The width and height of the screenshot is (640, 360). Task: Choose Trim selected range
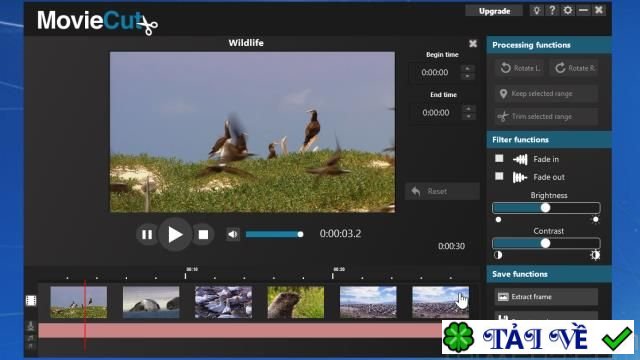click(x=547, y=116)
